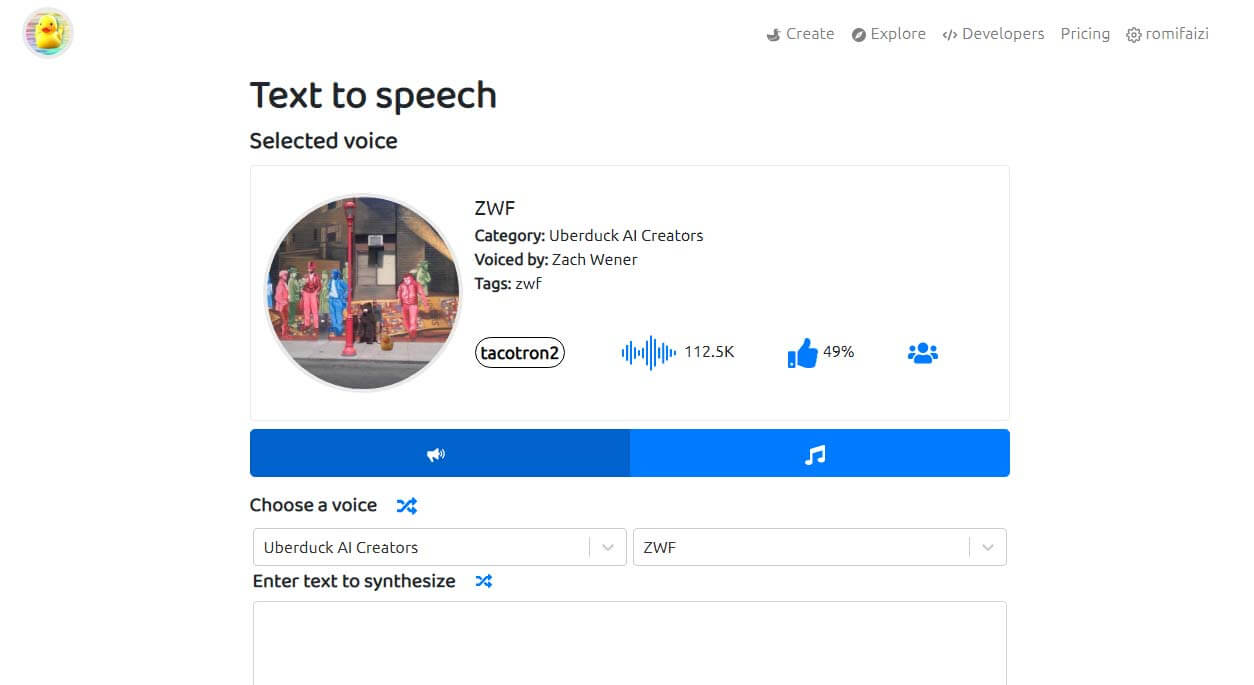Click the ZWF voice avatar image
1254x685 pixels.
[363, 292]
